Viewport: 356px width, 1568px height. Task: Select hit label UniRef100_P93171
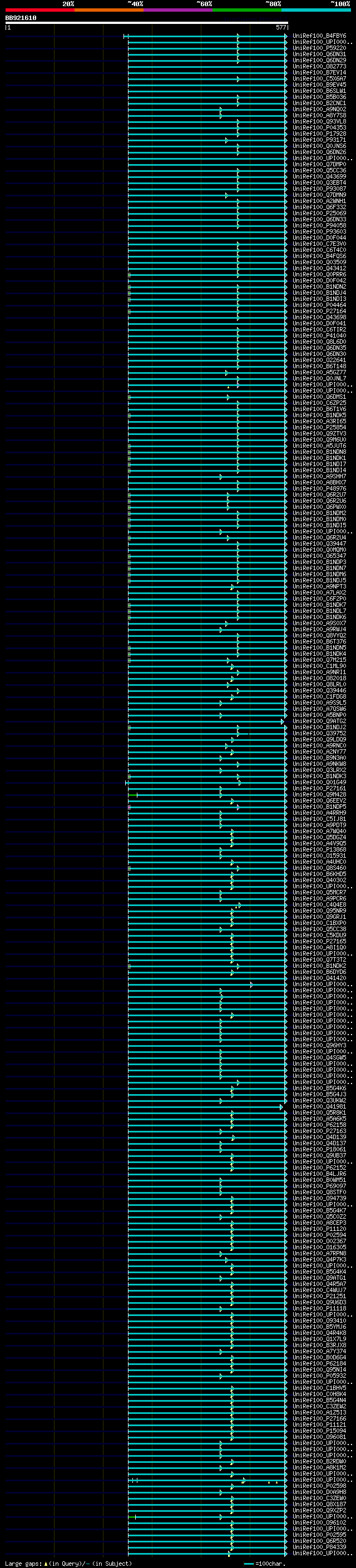point(319,140)
